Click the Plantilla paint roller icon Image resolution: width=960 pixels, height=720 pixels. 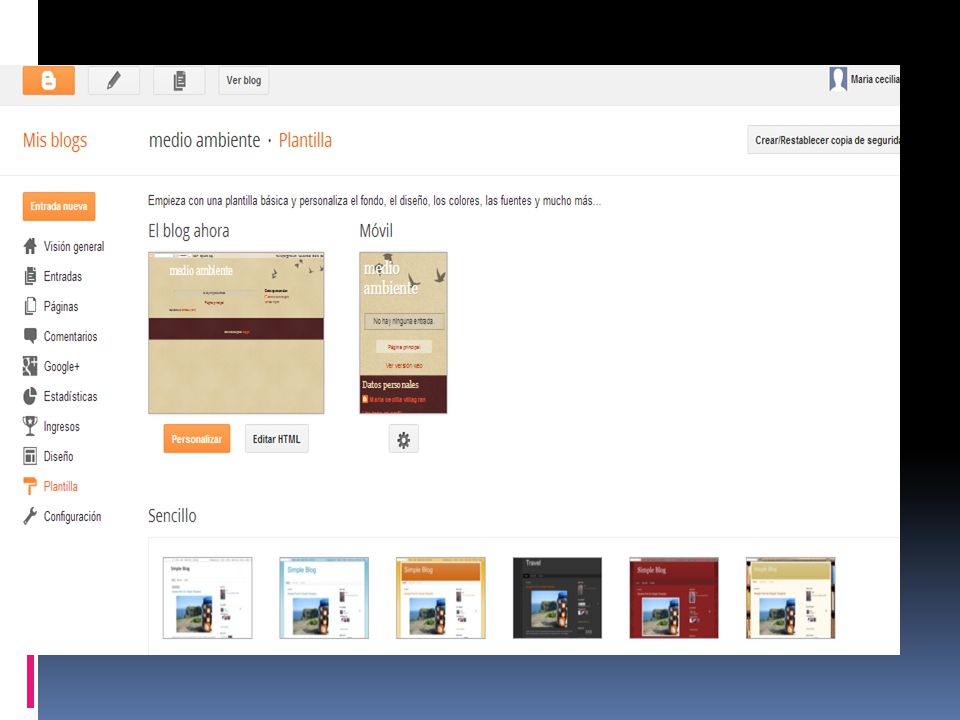click(x=30, y=486)
